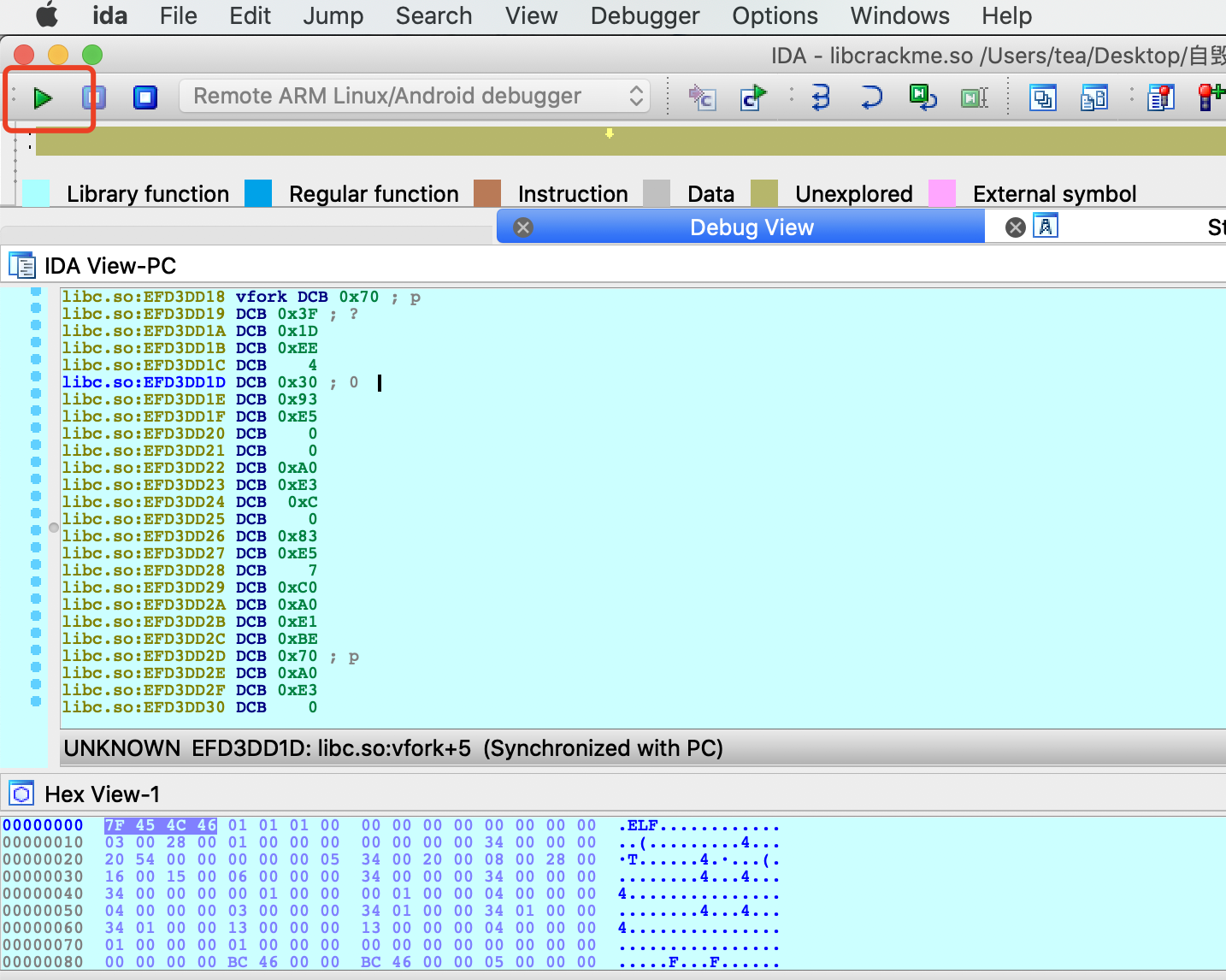Click the Structures tab icon
This screenshot has height=980, width=1226.
(1046, 226)
